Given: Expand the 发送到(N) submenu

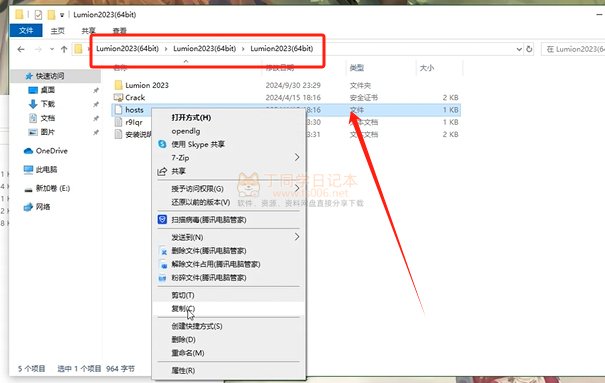Looking at the screenshot, I should [228, 237].
